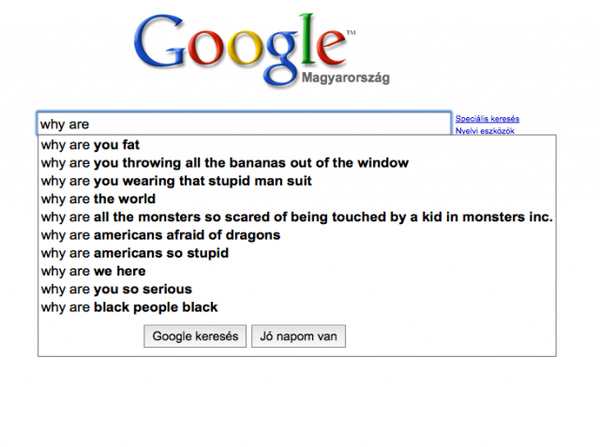
Task: Open the 'Nyelvi eszközök' language tools link
Action: tap(485, 131)
